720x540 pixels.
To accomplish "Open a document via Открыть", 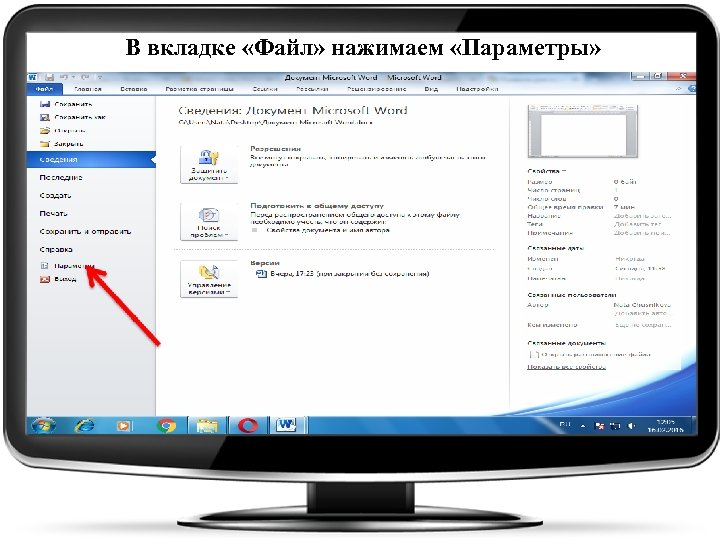I will click(63, 130).
